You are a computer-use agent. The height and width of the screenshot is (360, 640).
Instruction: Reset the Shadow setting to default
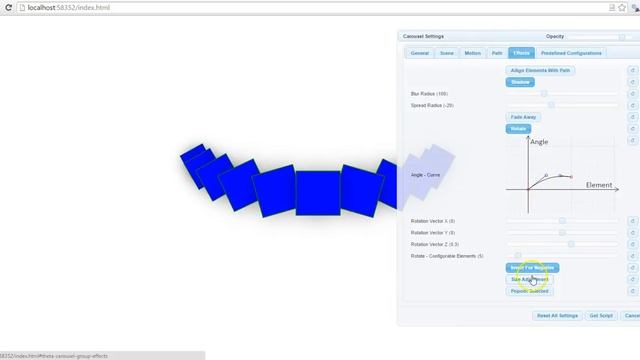633,82
